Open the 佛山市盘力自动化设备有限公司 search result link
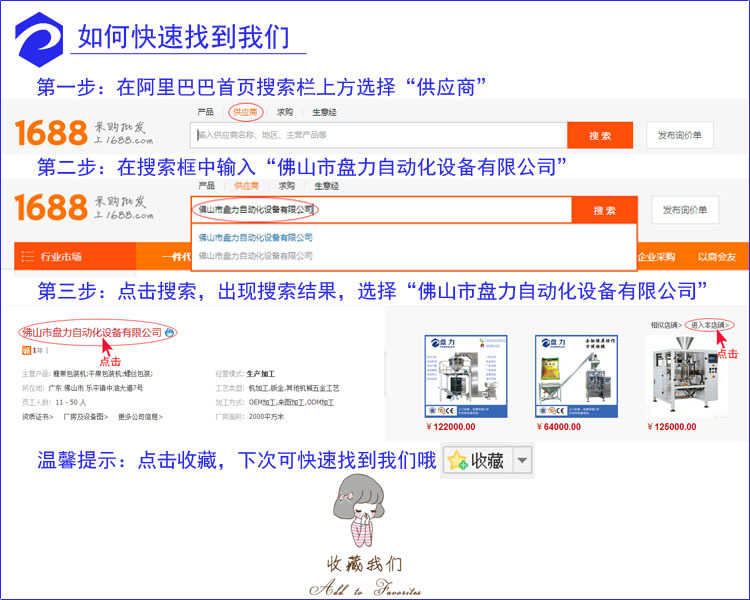Image resolution: width=750 pixels, height=600 pixels. (91, 332)
